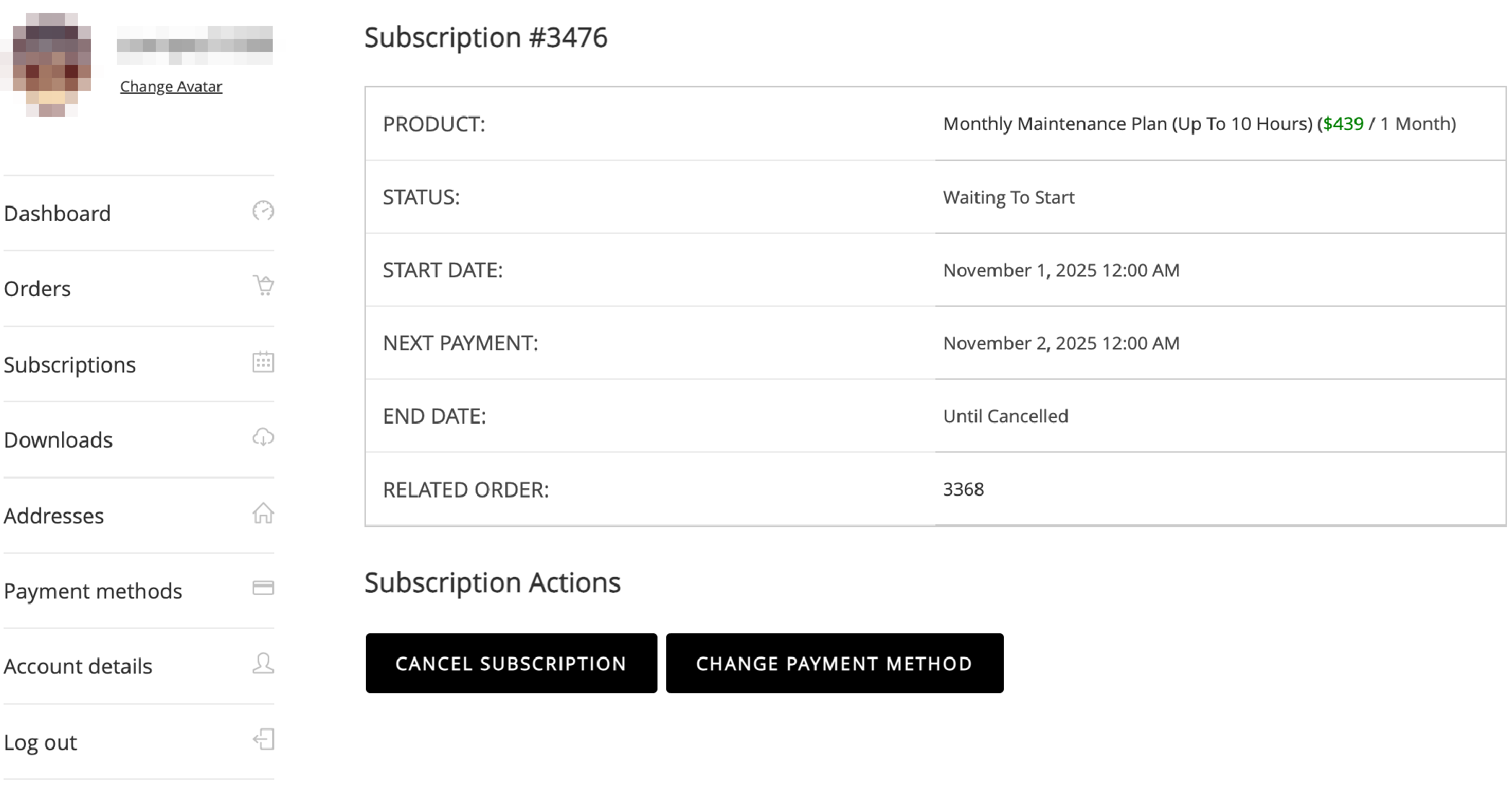Go to Orders in sidebar
The image size is (1512, 800).
(x=38, y=289)
